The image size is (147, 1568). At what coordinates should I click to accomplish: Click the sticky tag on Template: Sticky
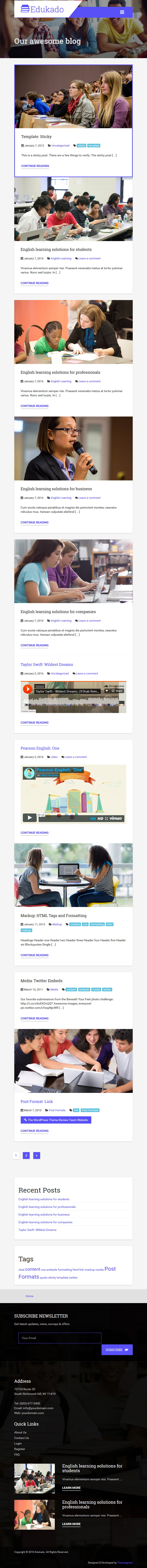tap(81, 145)
